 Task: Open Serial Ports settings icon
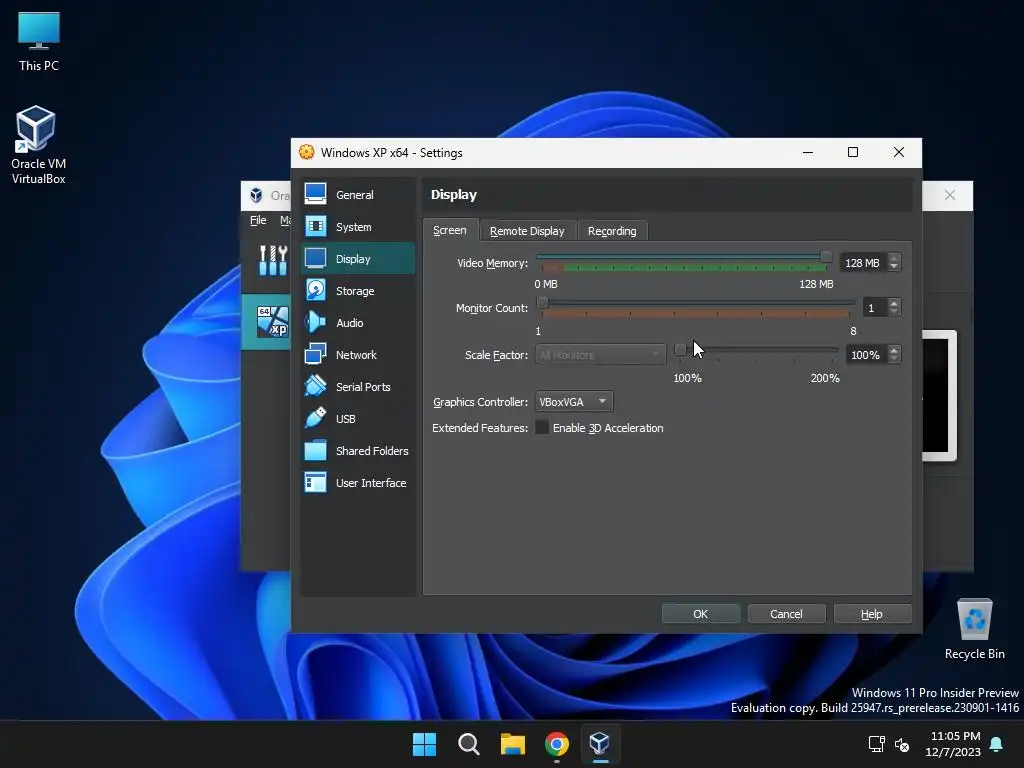315,386
